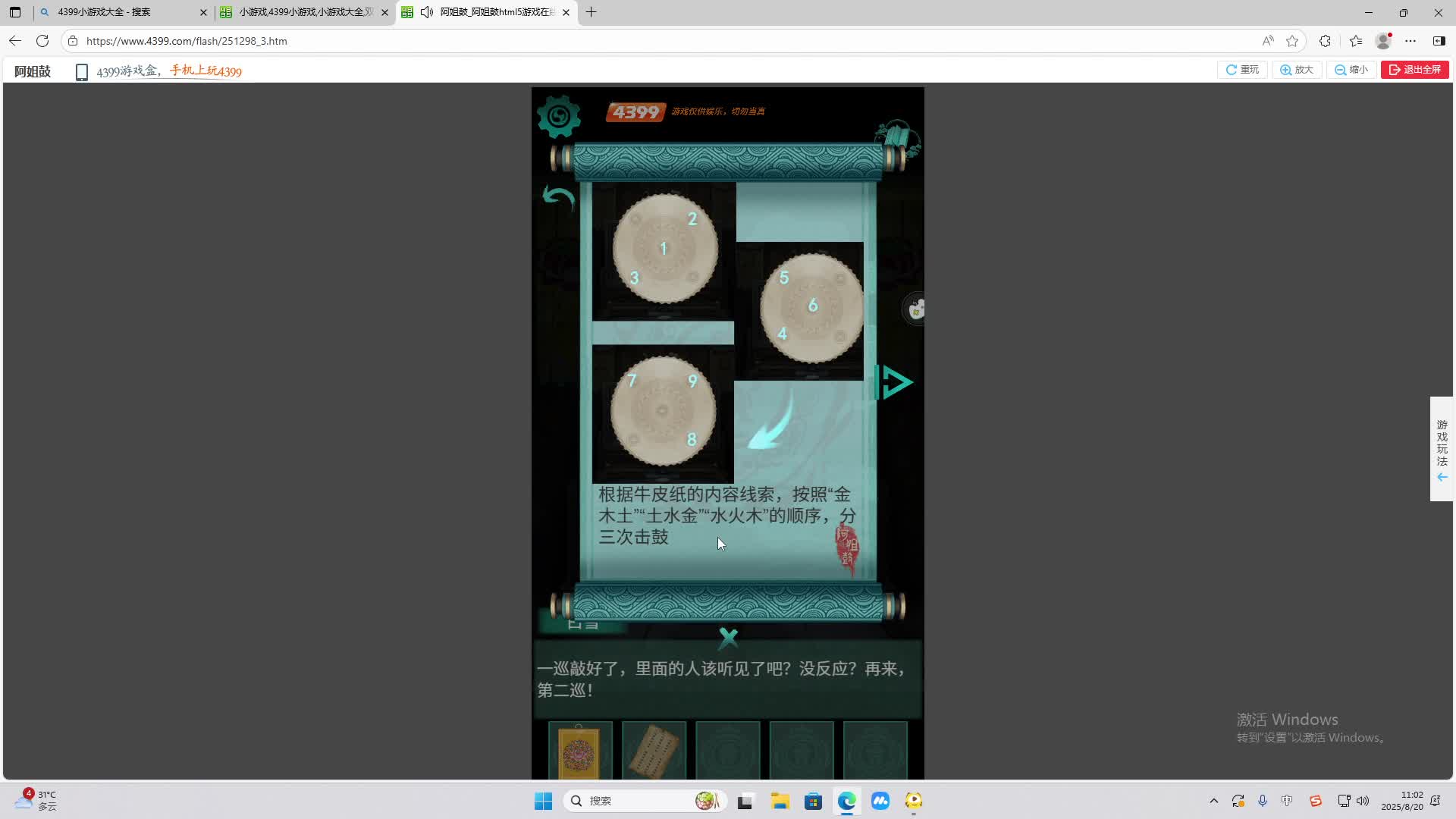Click the 重玩 replay button
Screen dimensions: 1456x819
pyautogui.click(x=1242, y=70)
